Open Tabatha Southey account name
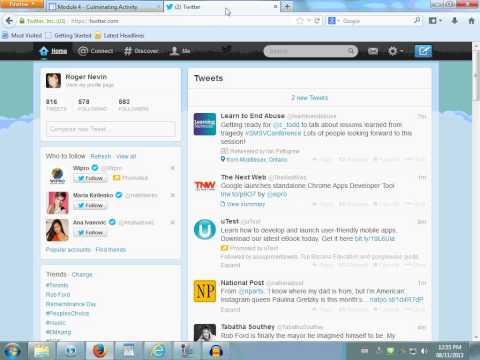The height and width of the screenshot is (360, 480). [248, 327]
